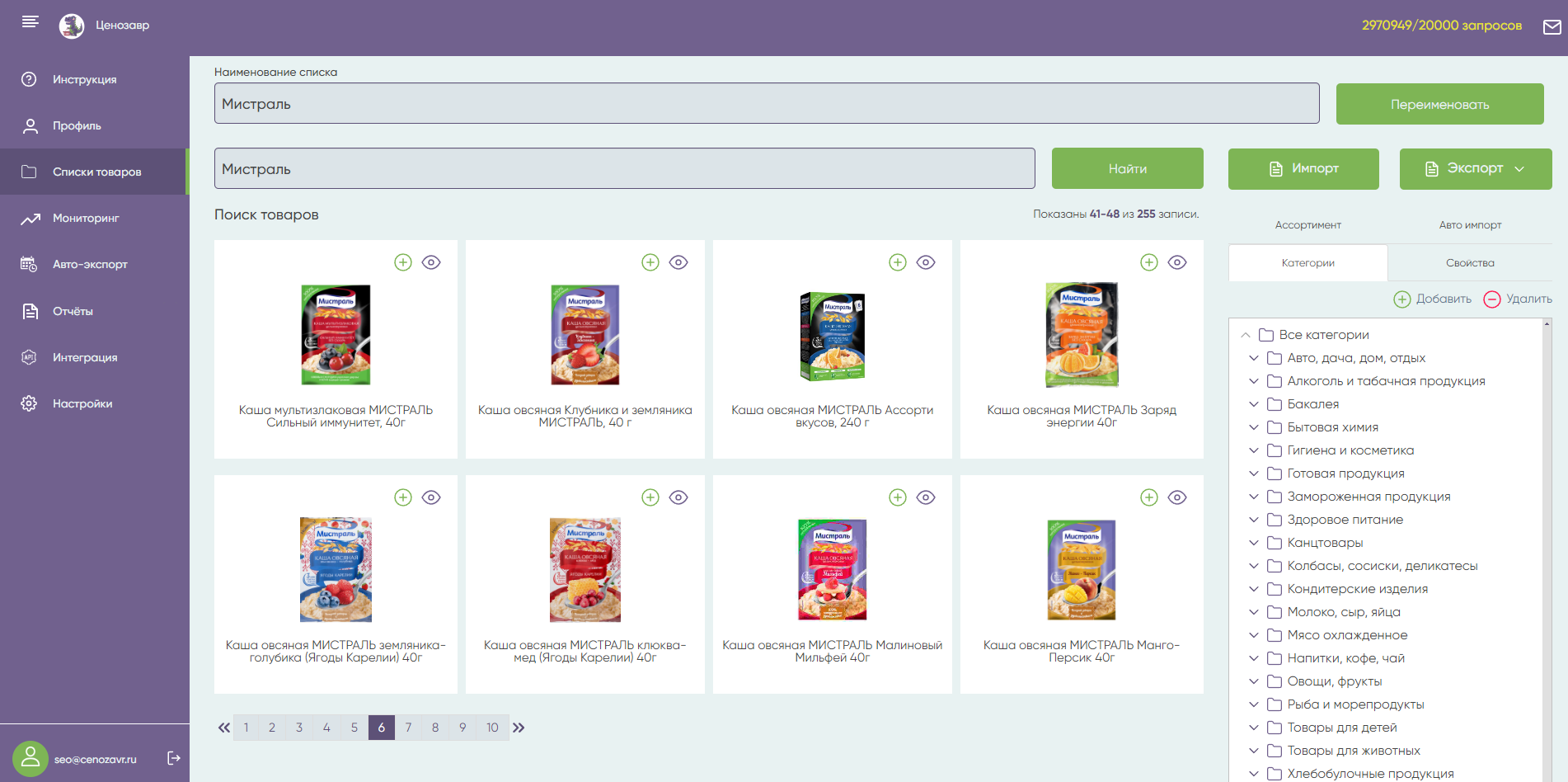Viewport: 1568px width, 782px height.
Task: Open Мониторинг in the sidebar
Action: (x=95, y=218)
